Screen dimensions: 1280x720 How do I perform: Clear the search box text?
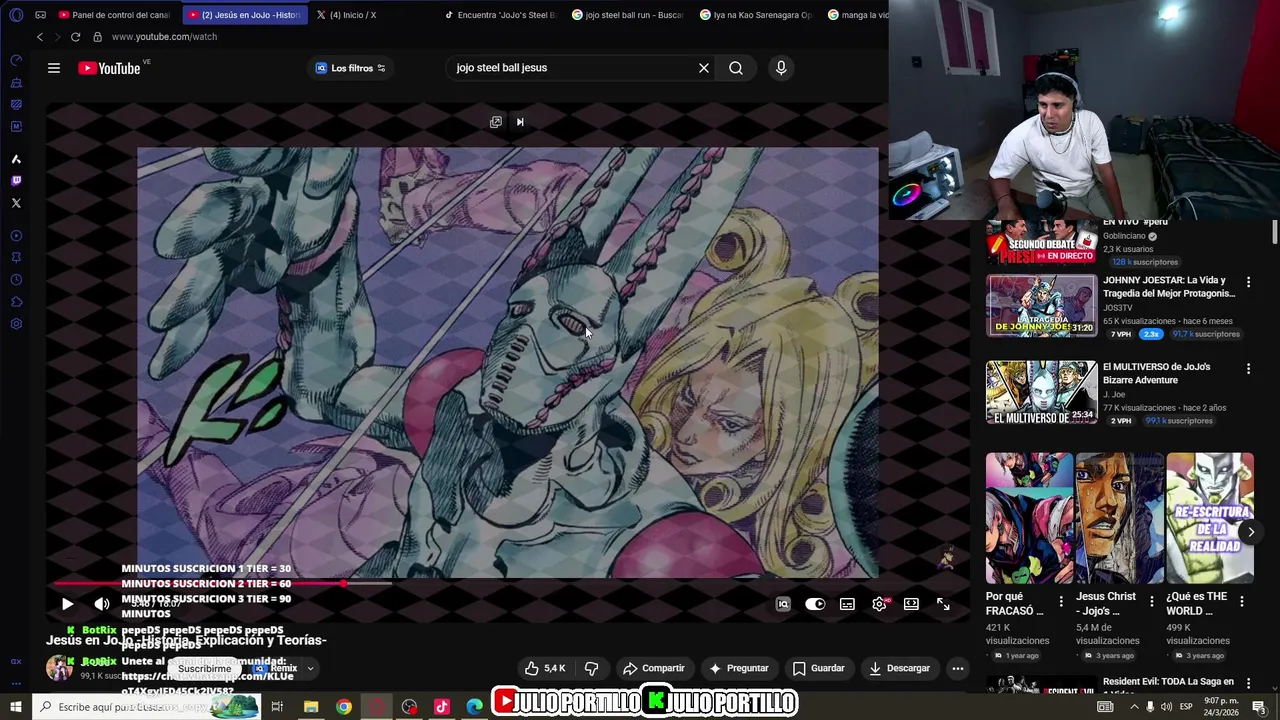tap(704, 68)
